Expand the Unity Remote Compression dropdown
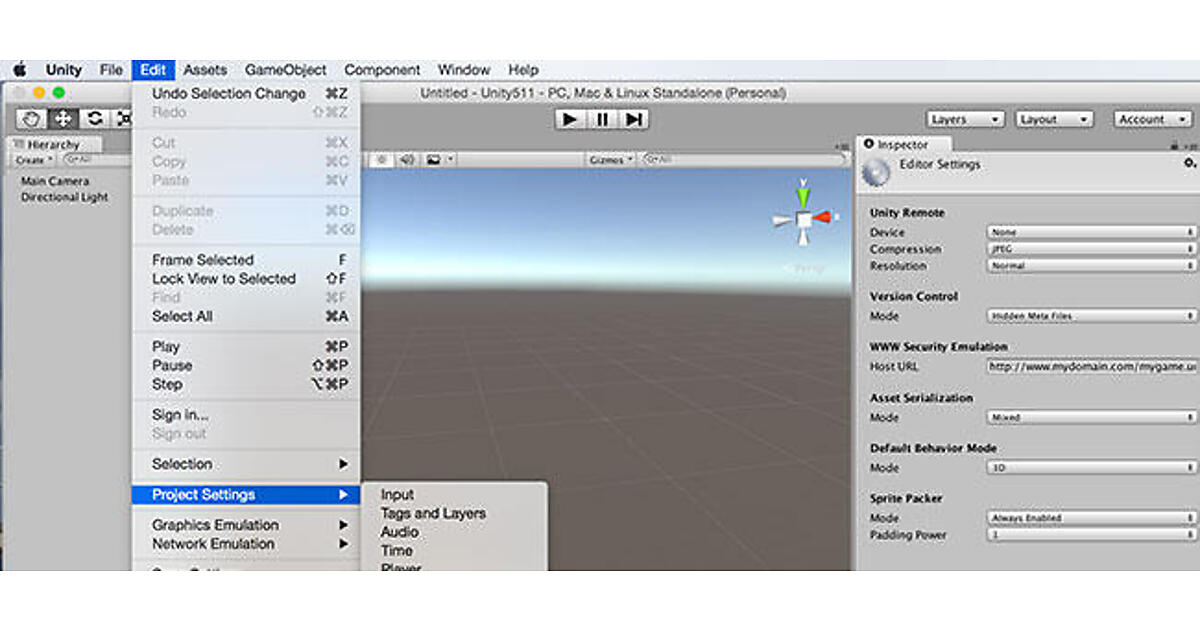The image size is (1200, 630). coord(1092,249)
